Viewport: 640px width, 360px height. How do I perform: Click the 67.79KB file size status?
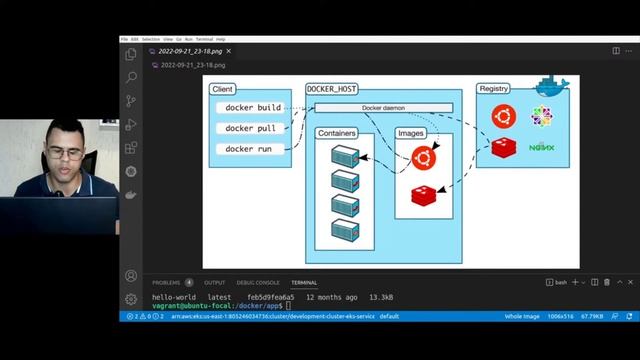[592, 316]
